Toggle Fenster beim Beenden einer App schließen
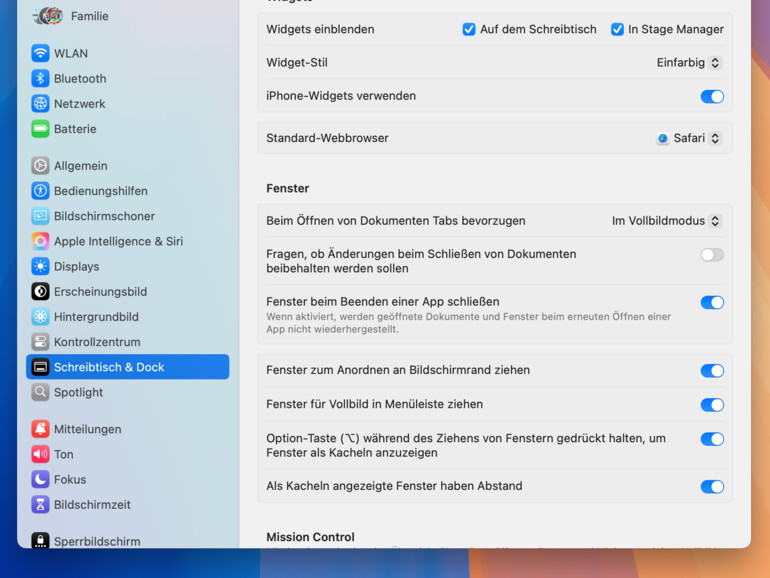This screenshot has width=770, height=578. [x=712, y=303]
